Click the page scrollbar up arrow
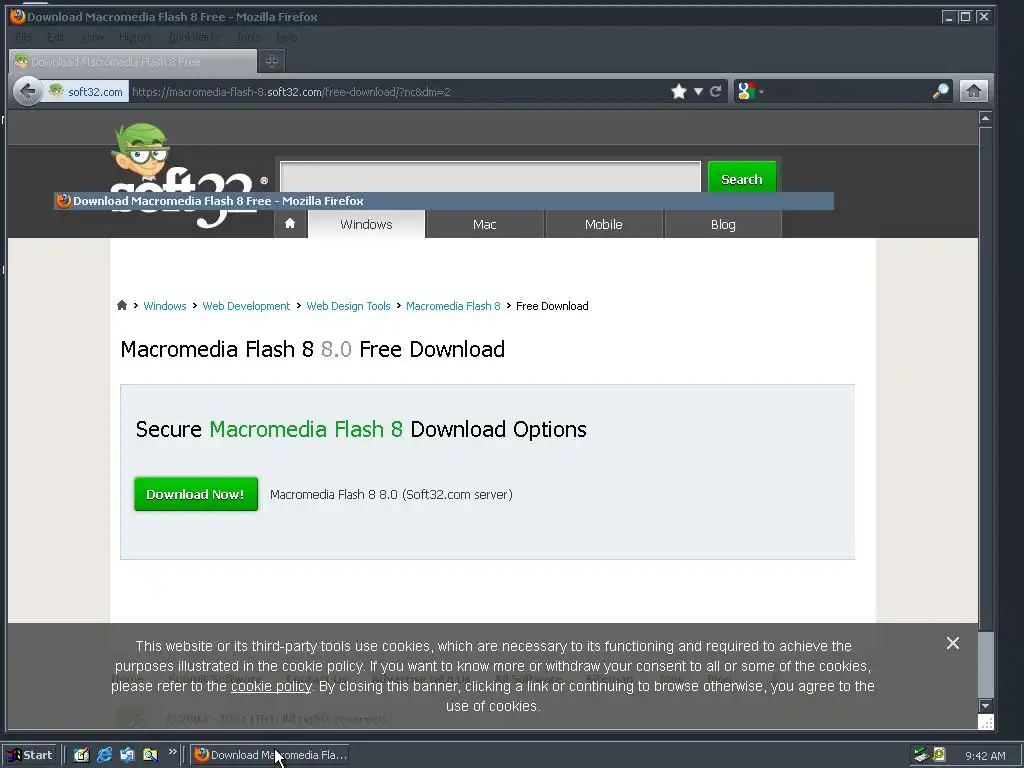The width and height of the screenshot is (1024, 768). coord(985,118)
